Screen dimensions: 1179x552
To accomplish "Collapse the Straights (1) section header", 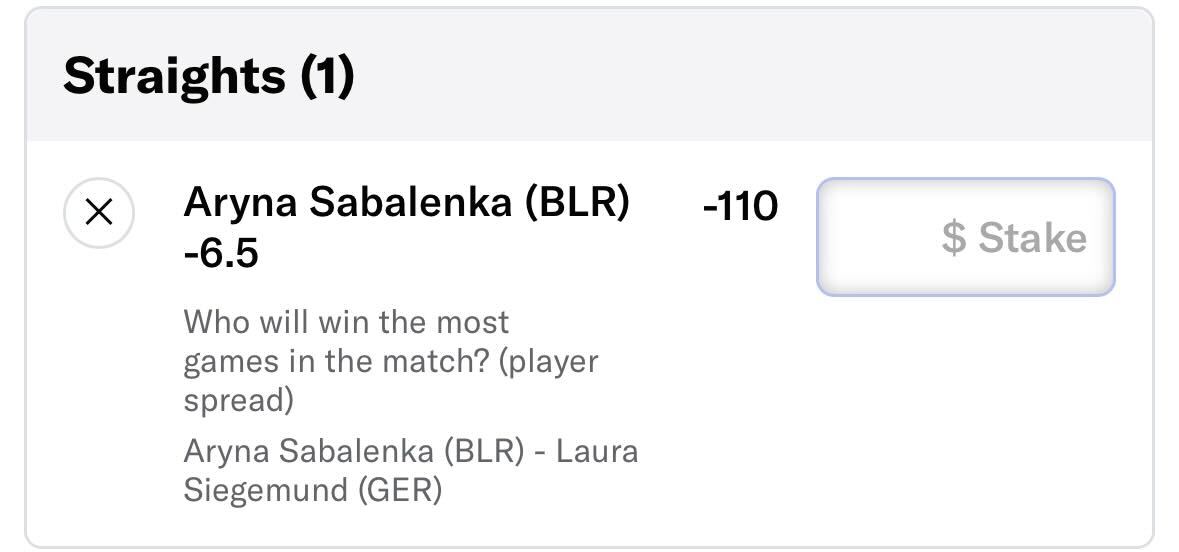I will pyautogui.click(x=590, y=75).
